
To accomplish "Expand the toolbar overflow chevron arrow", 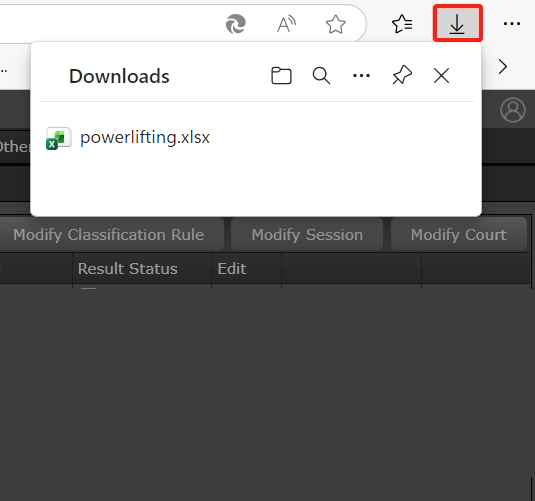I will pyautogui.click(x=503, y=67).
